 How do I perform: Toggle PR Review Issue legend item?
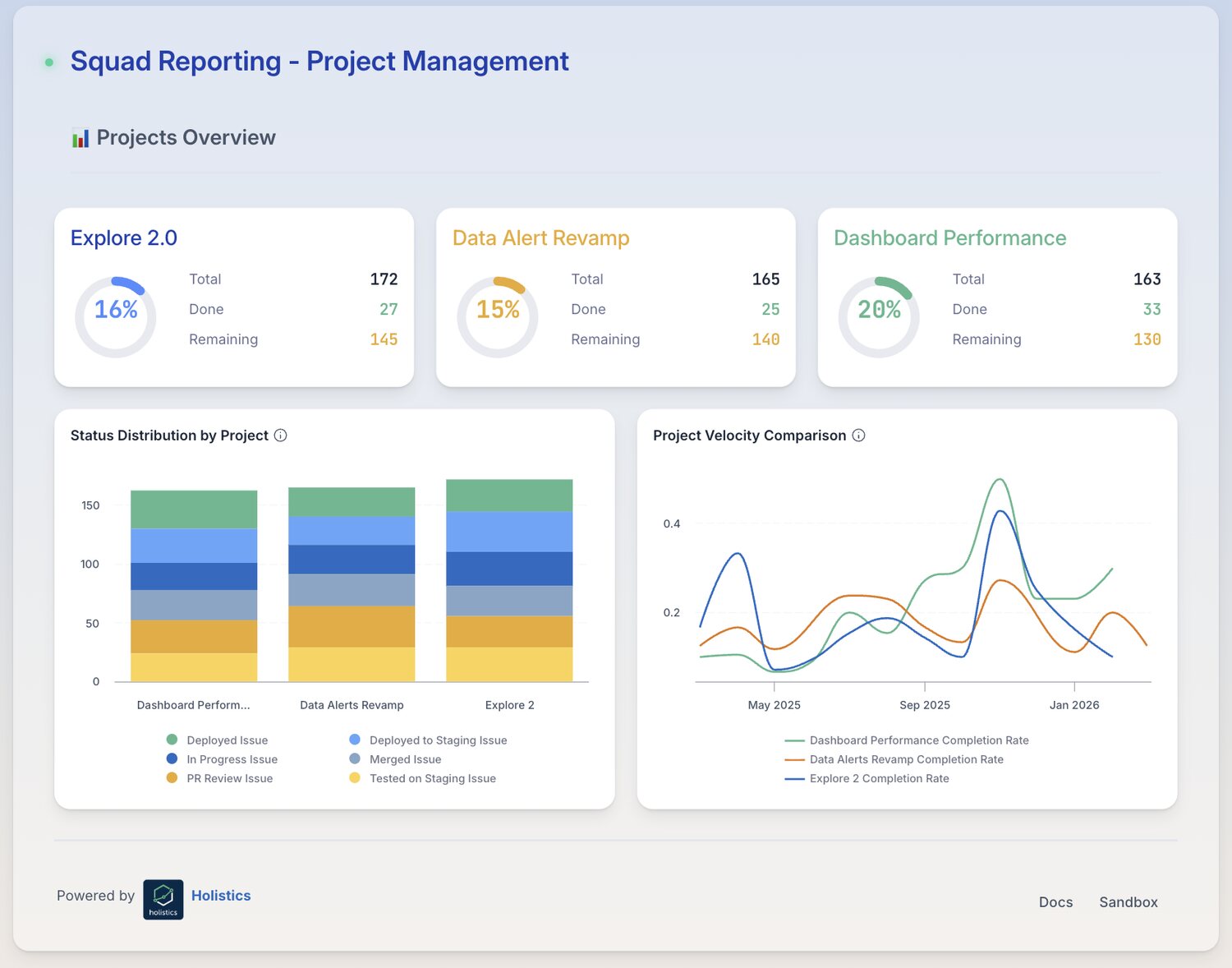219,778
